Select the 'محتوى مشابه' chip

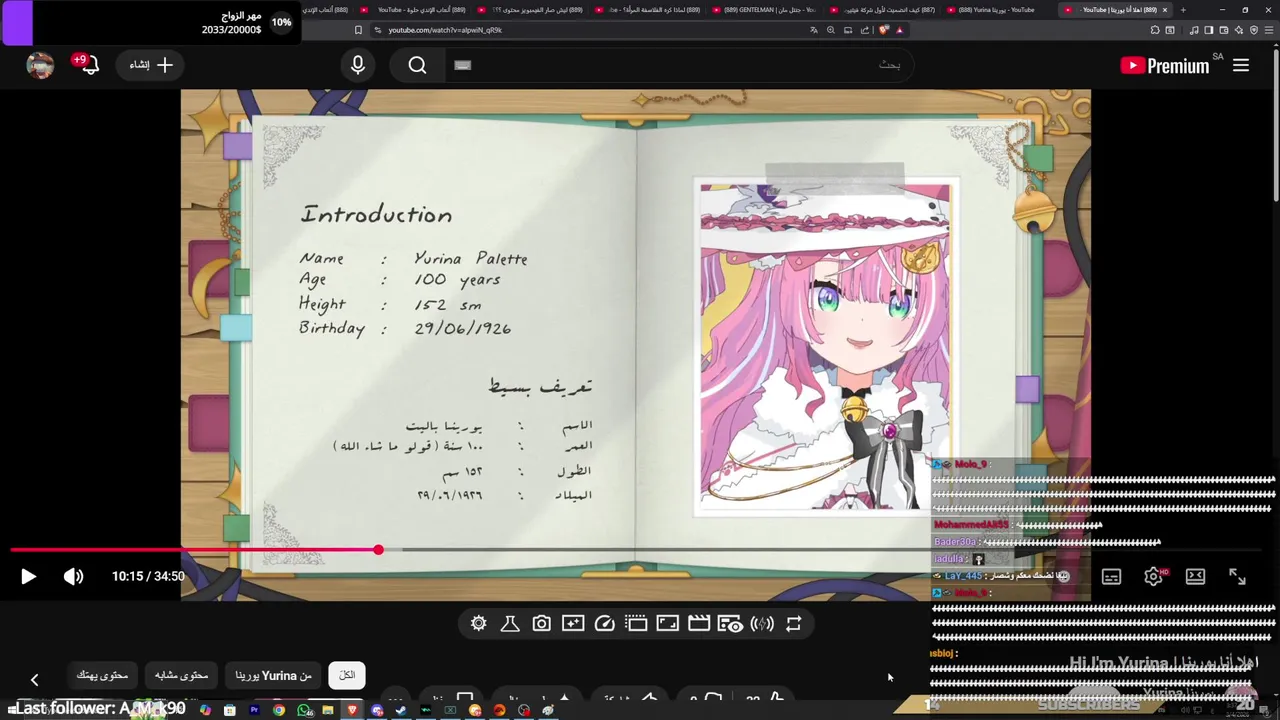pos(181,675)
